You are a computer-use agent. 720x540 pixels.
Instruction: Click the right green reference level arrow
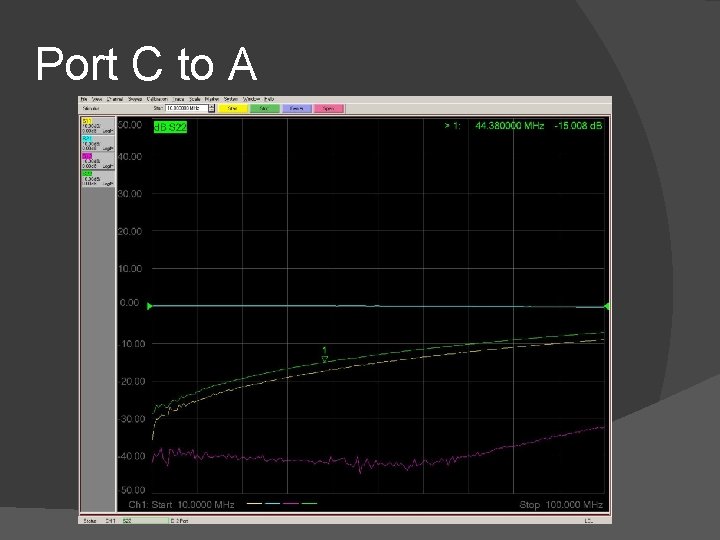coord(607,306)
